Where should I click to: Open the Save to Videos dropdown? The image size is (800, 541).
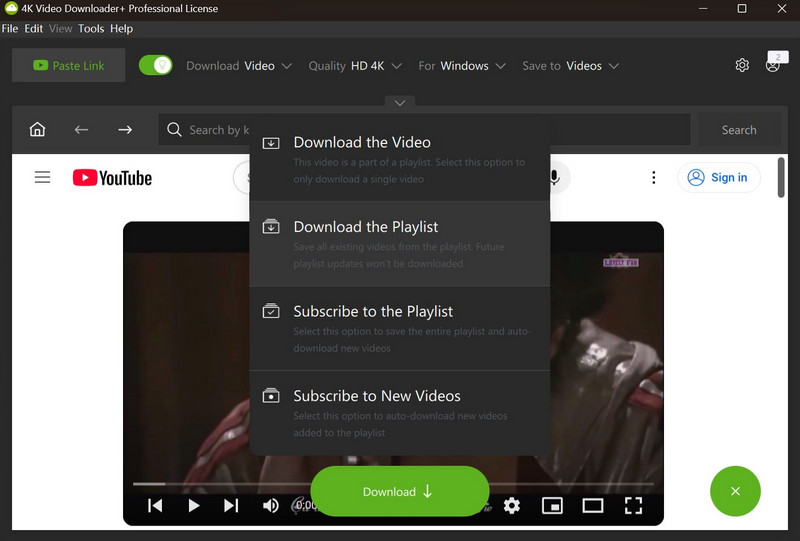click(x=570, y=66)
